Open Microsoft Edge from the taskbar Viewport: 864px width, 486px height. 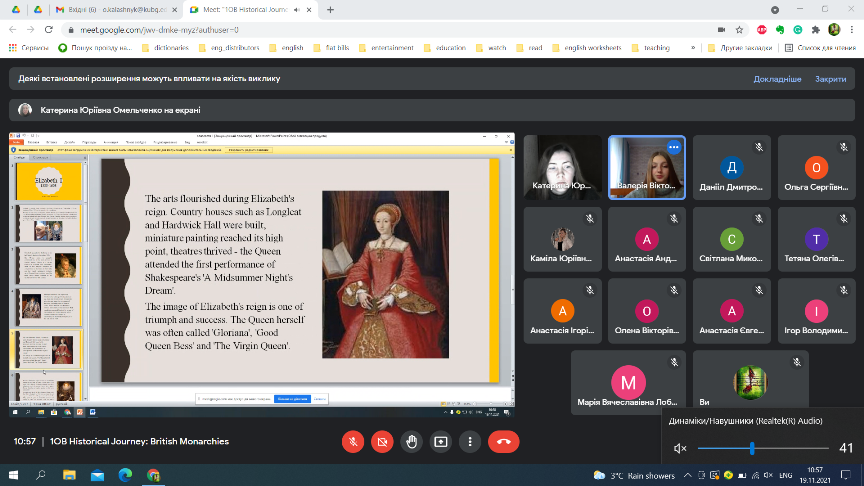125,473
